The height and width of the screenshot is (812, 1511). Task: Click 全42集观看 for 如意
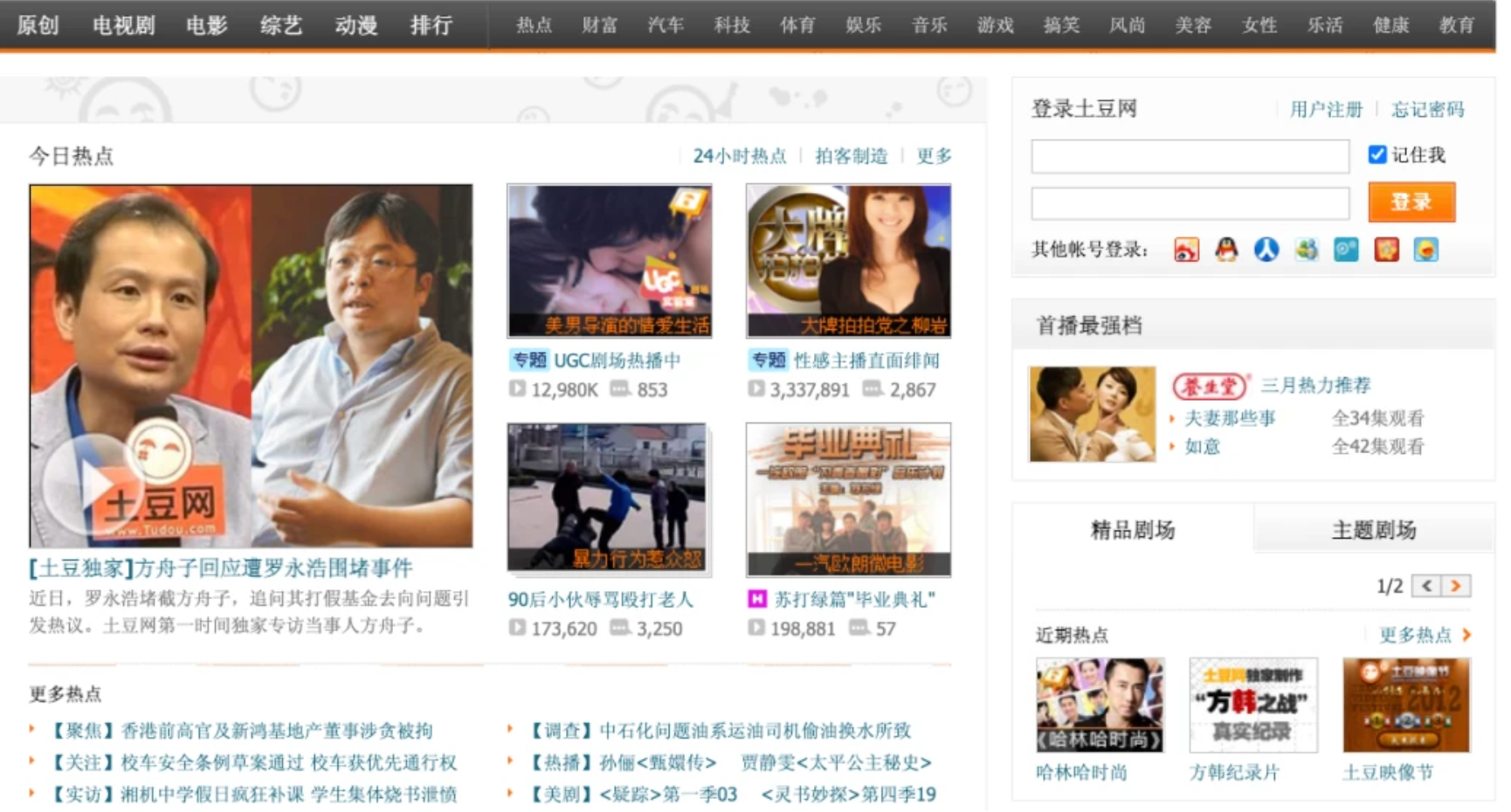tap(1377, 446)
